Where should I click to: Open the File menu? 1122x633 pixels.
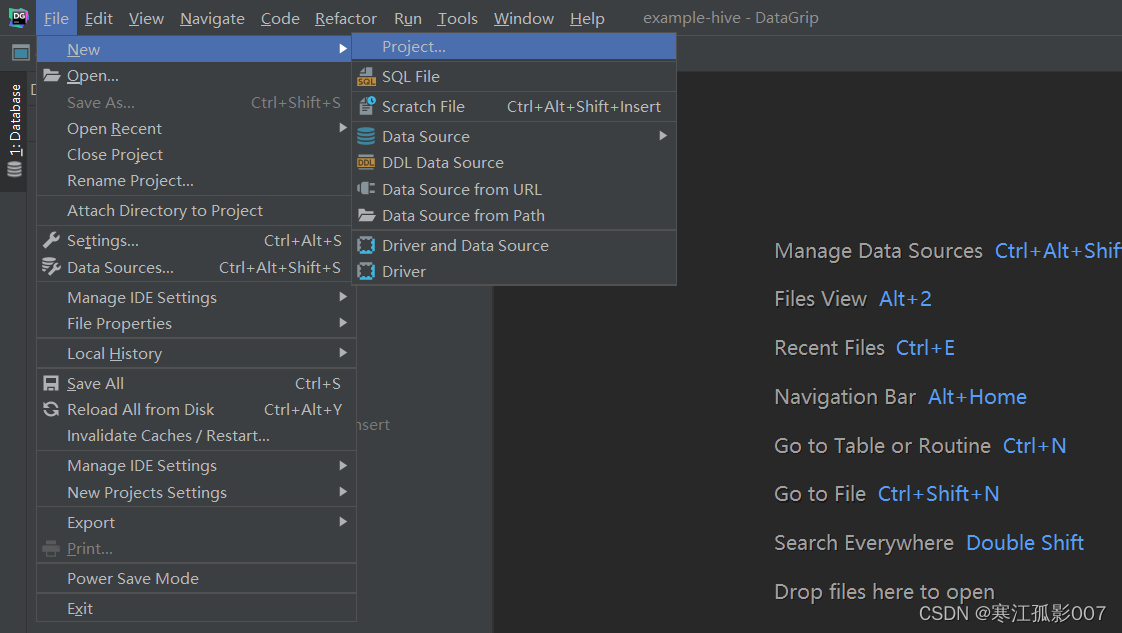pyautogui.click(x=56, y=18)
